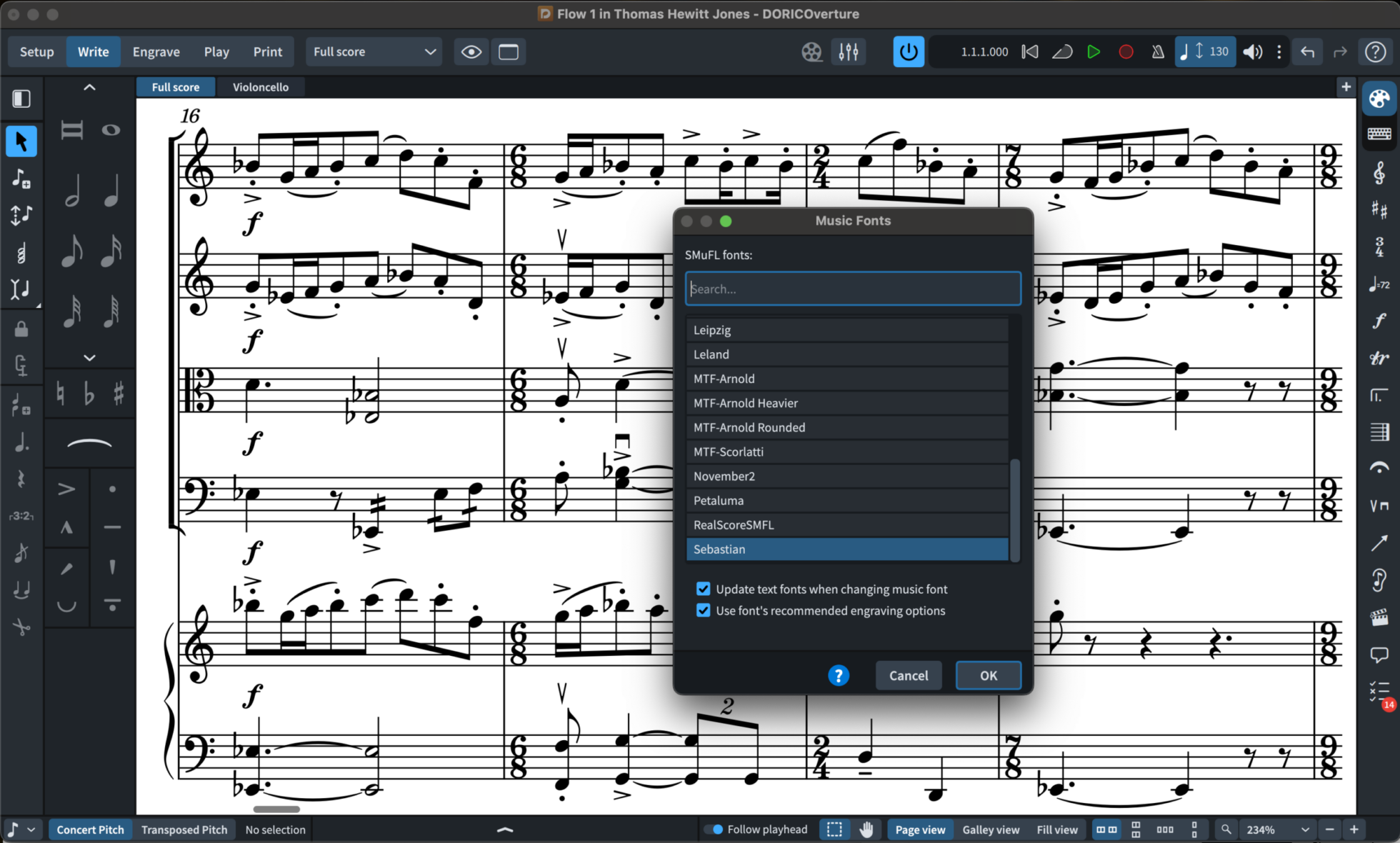Toggle Lock to Duration padlock tool

(21, 329)
